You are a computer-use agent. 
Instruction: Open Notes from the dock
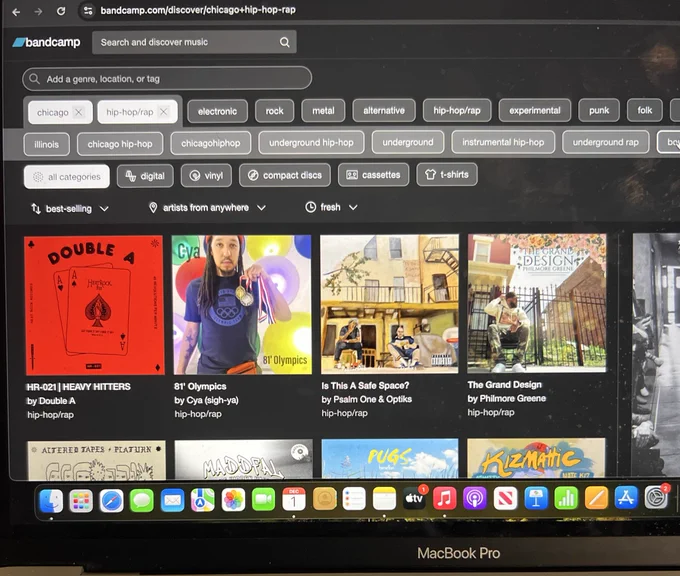pos(384,499)
